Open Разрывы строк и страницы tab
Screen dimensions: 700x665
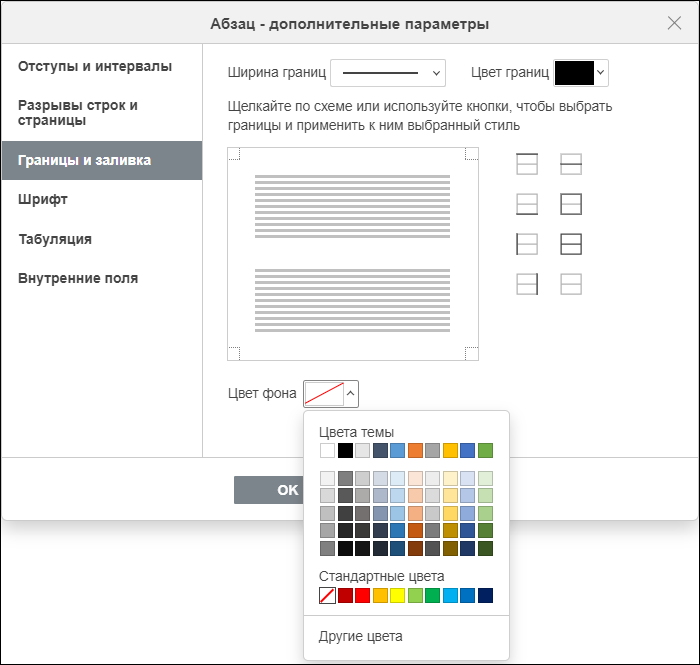click(102, 113)
